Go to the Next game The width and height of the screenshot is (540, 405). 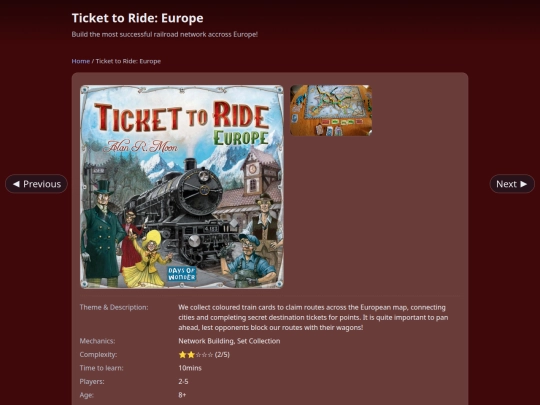pos(512,184)
